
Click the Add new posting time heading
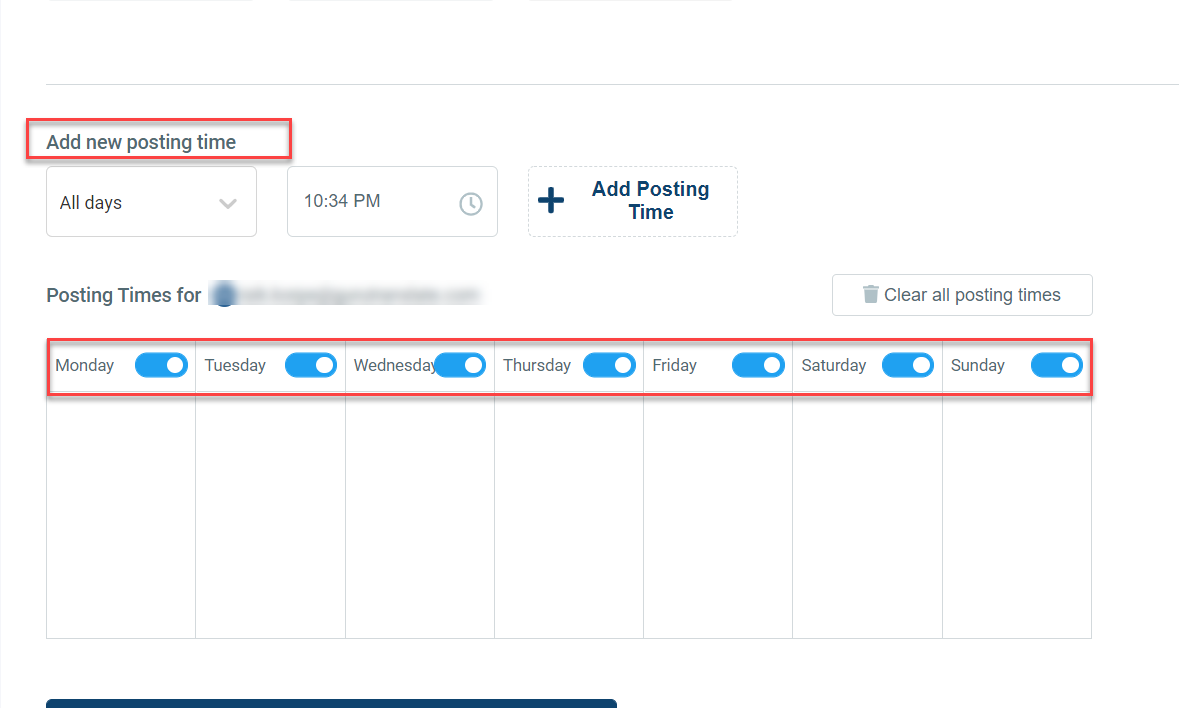140,141
